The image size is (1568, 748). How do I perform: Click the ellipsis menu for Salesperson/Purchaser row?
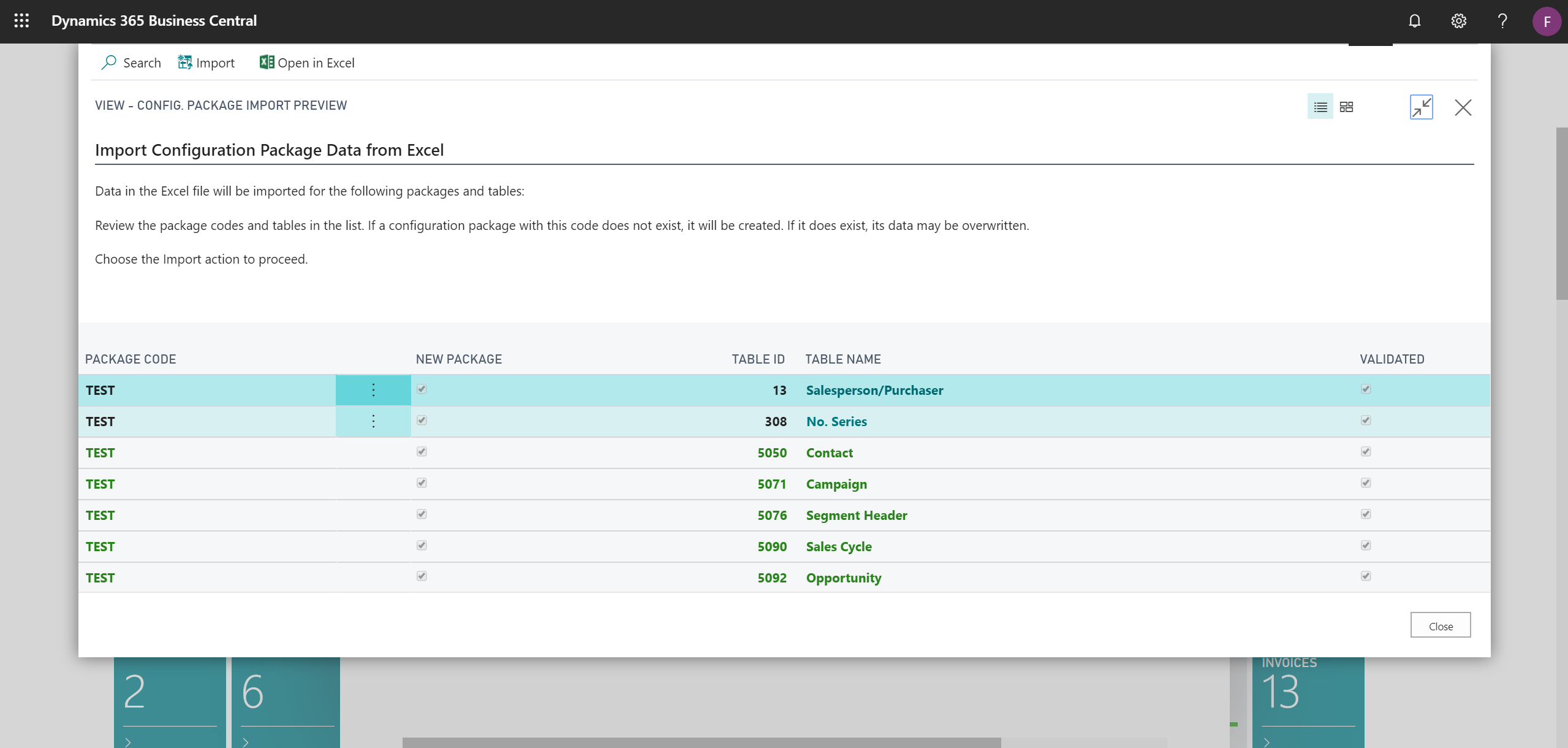(373, 389)
